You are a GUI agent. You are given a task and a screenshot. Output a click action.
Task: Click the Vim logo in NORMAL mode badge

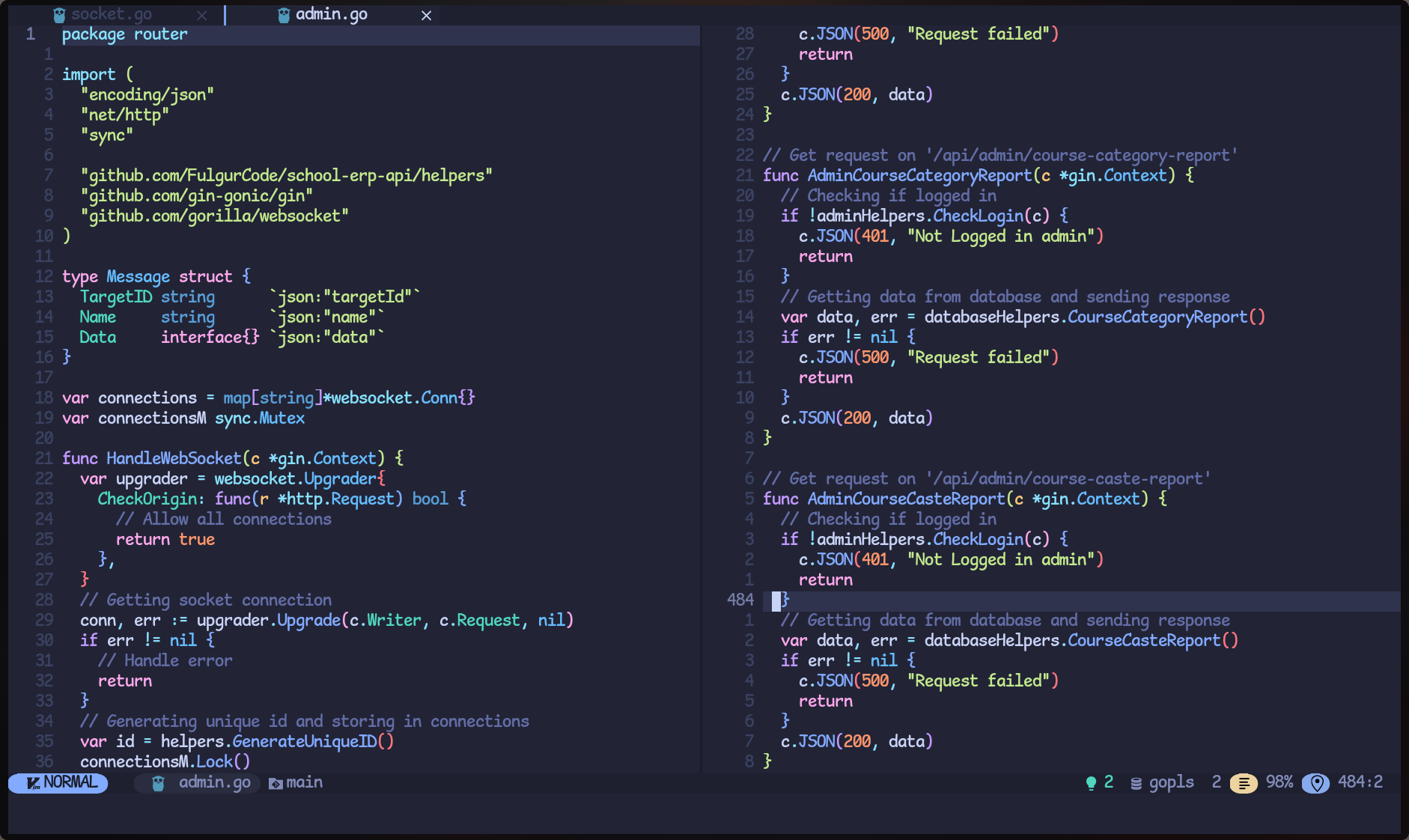pyautogui.click(x=33, y=783)
